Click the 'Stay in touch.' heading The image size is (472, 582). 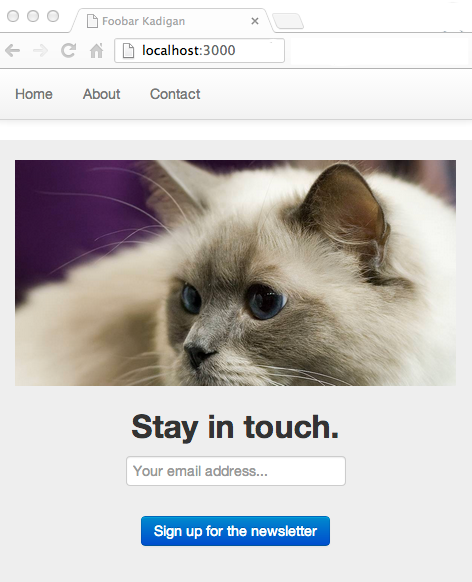tap(235, 427)
